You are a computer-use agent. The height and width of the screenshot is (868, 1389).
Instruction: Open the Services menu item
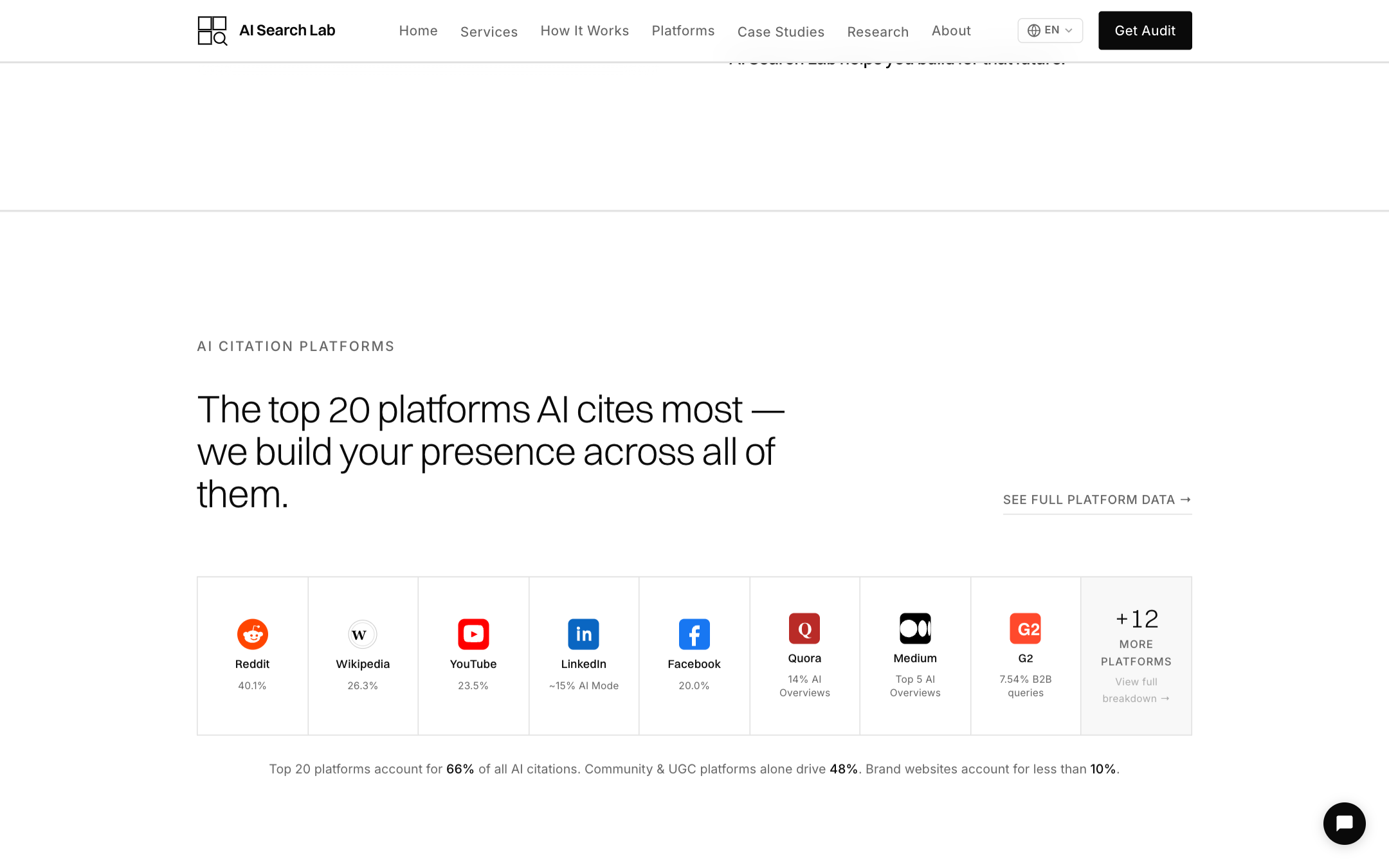point(489,32)
